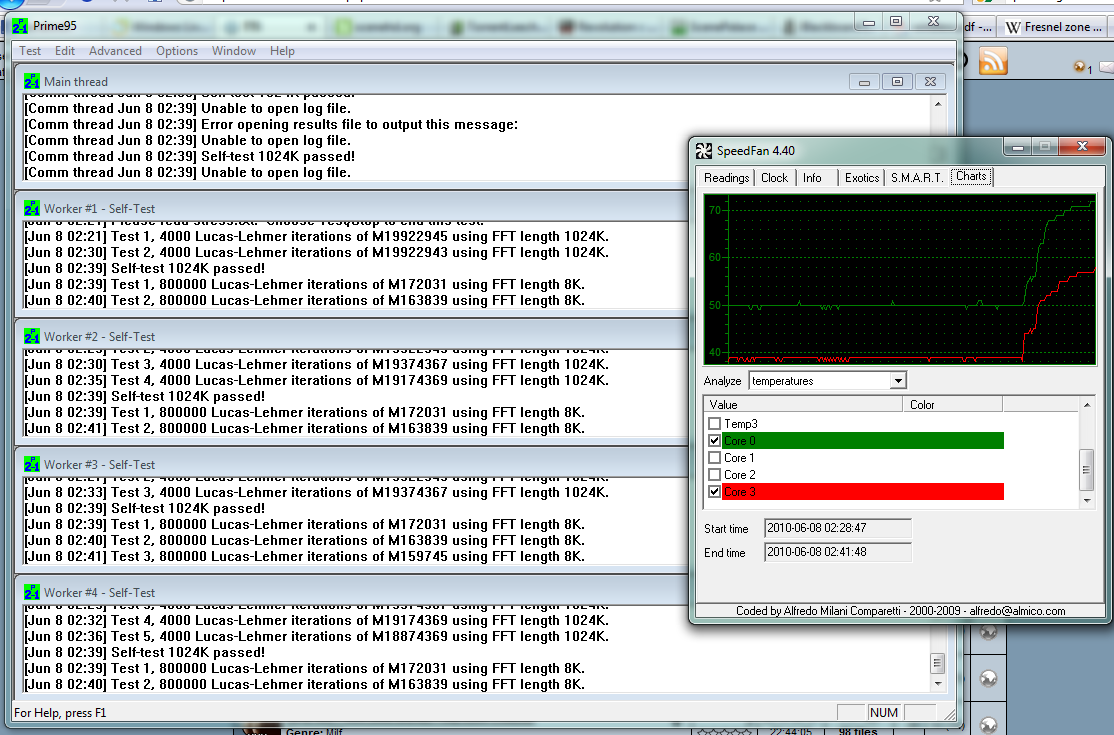Click the Worker #1 Self-Test window icon
The image size is (1114, 735).
(32, 209)
